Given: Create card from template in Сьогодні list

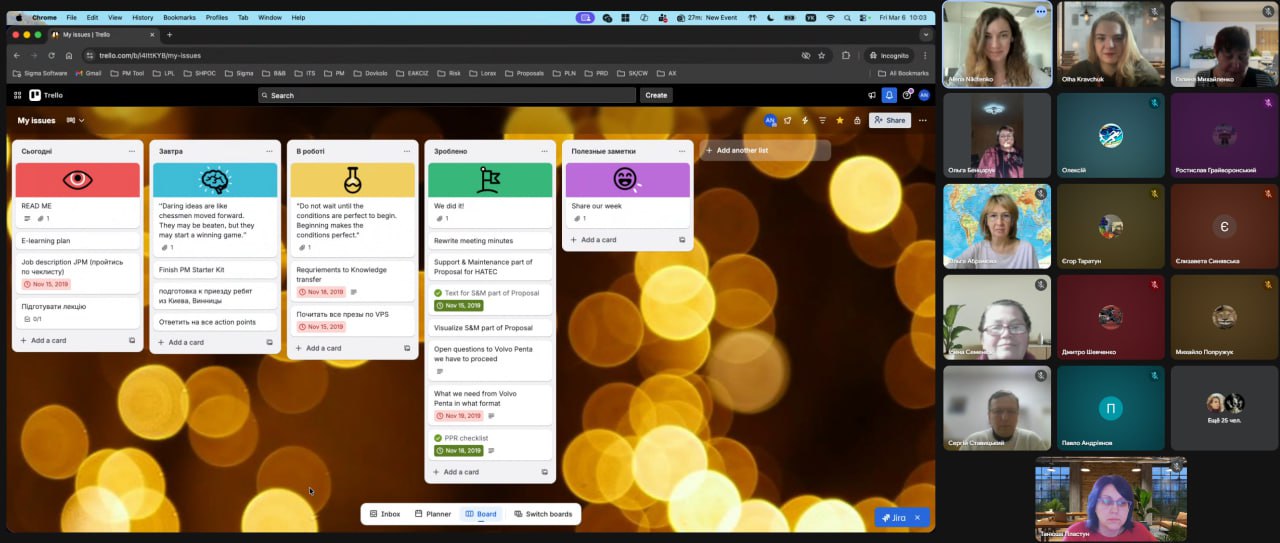Looking at the screenshot, I should (132, 340).
